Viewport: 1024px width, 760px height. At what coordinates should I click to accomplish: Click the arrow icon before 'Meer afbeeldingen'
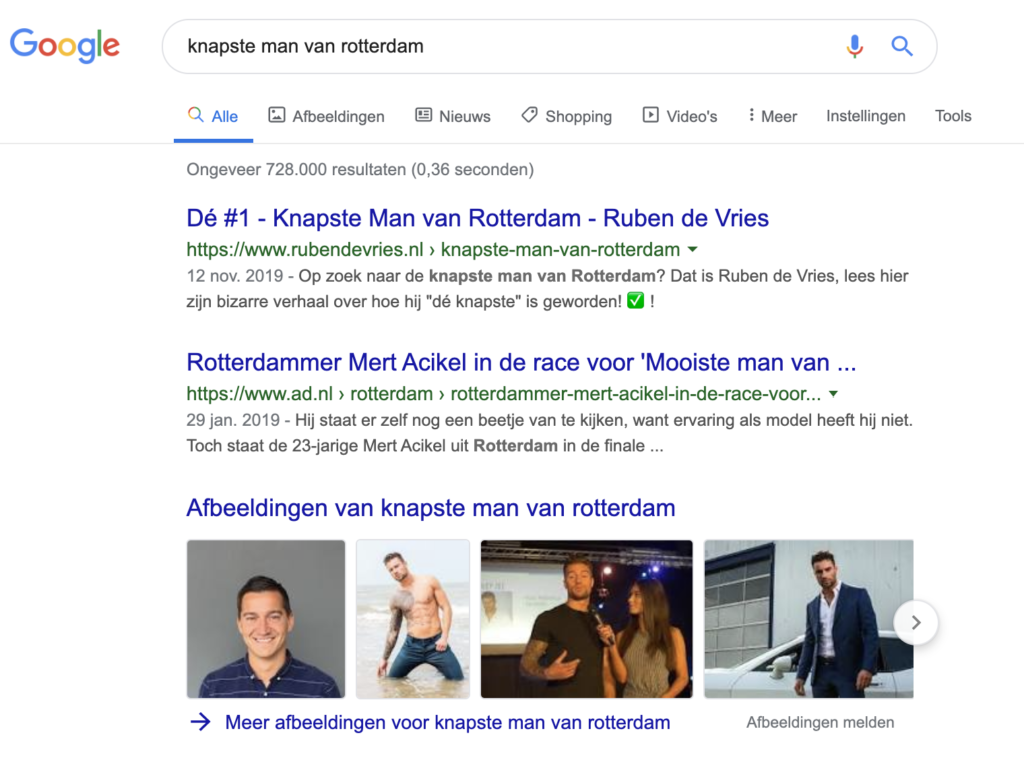click(x=200, y=722)
